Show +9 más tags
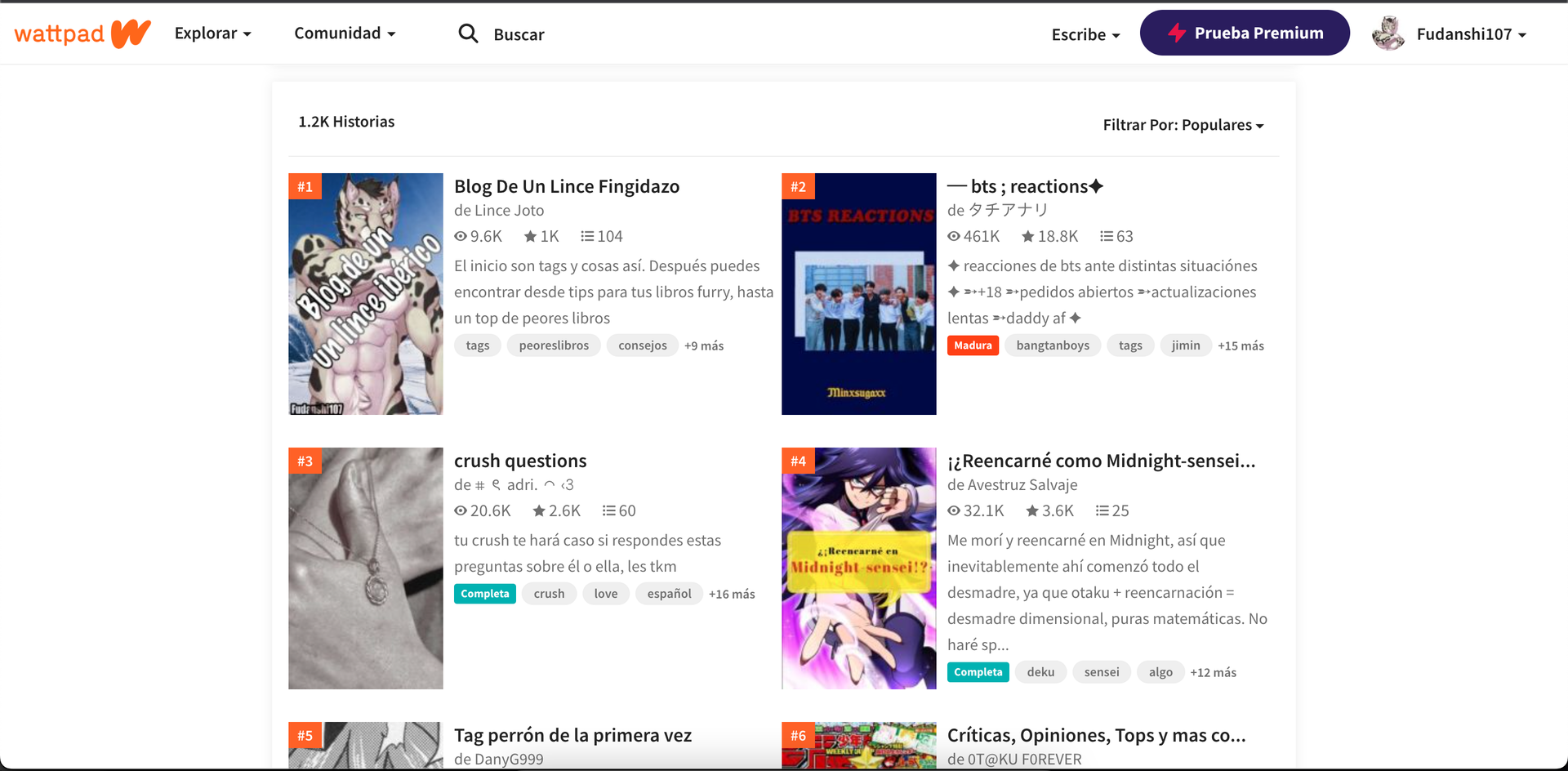 coord(704,345)
